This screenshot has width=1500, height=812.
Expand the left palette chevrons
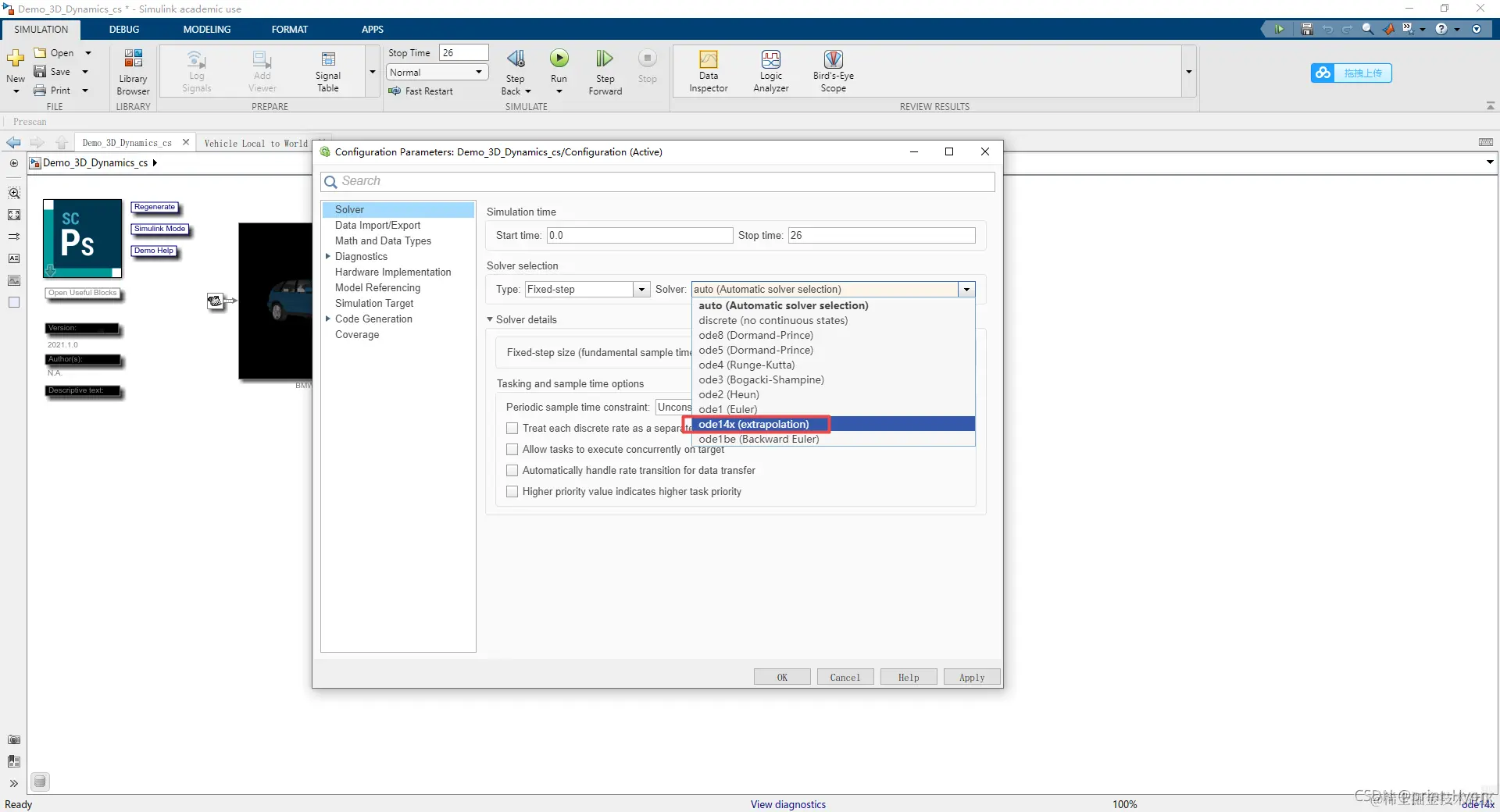click(x=14, y=783)
